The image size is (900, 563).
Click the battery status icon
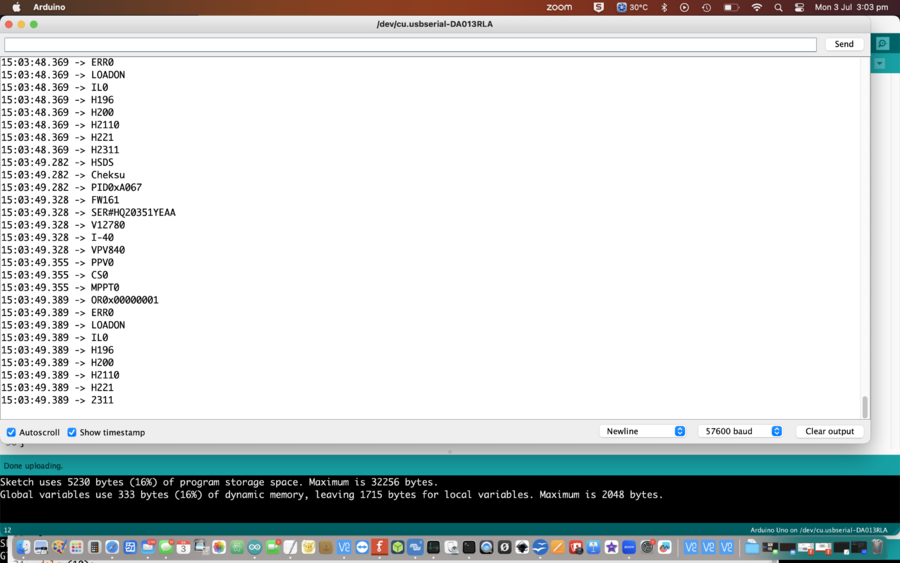[731, 7]
